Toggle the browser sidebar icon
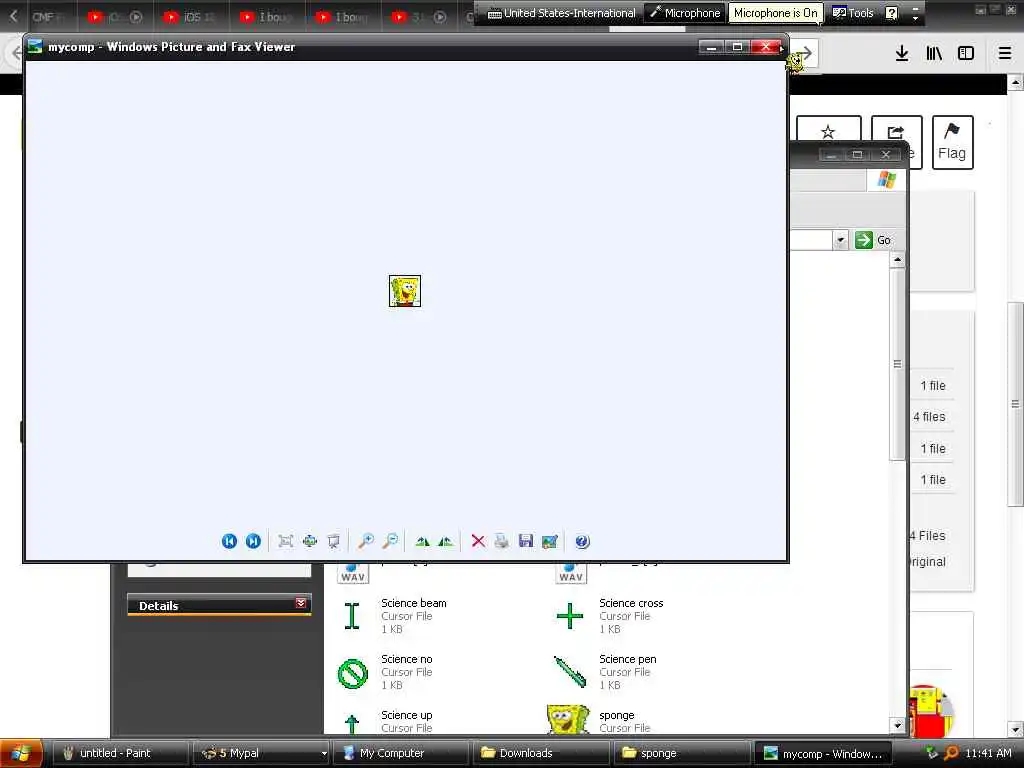This screenshot has width=1024, height=768. click(966, 54)
